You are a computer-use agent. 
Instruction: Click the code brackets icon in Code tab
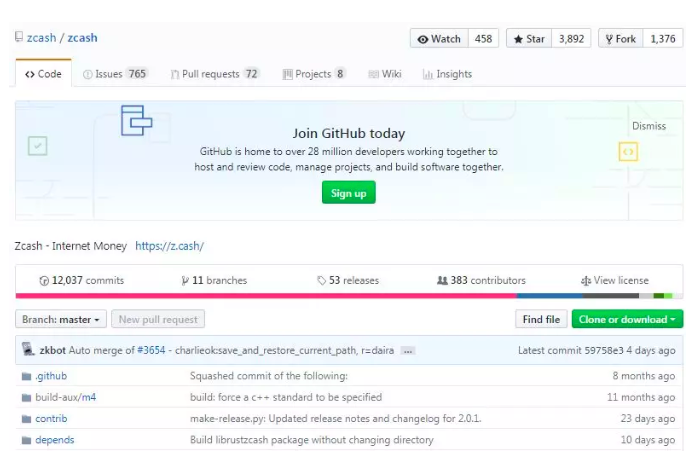(x=30, y=74)
